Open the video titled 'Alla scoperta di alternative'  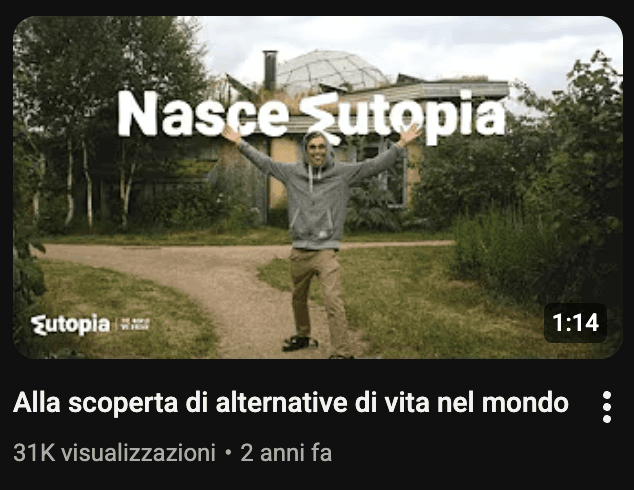(x=291, y=403)
